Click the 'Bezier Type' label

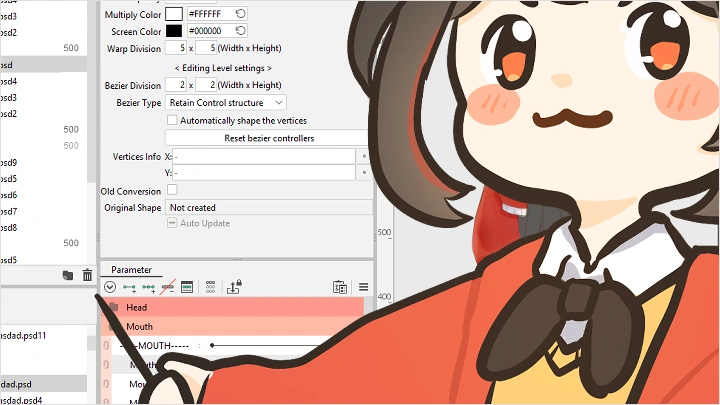139,102
